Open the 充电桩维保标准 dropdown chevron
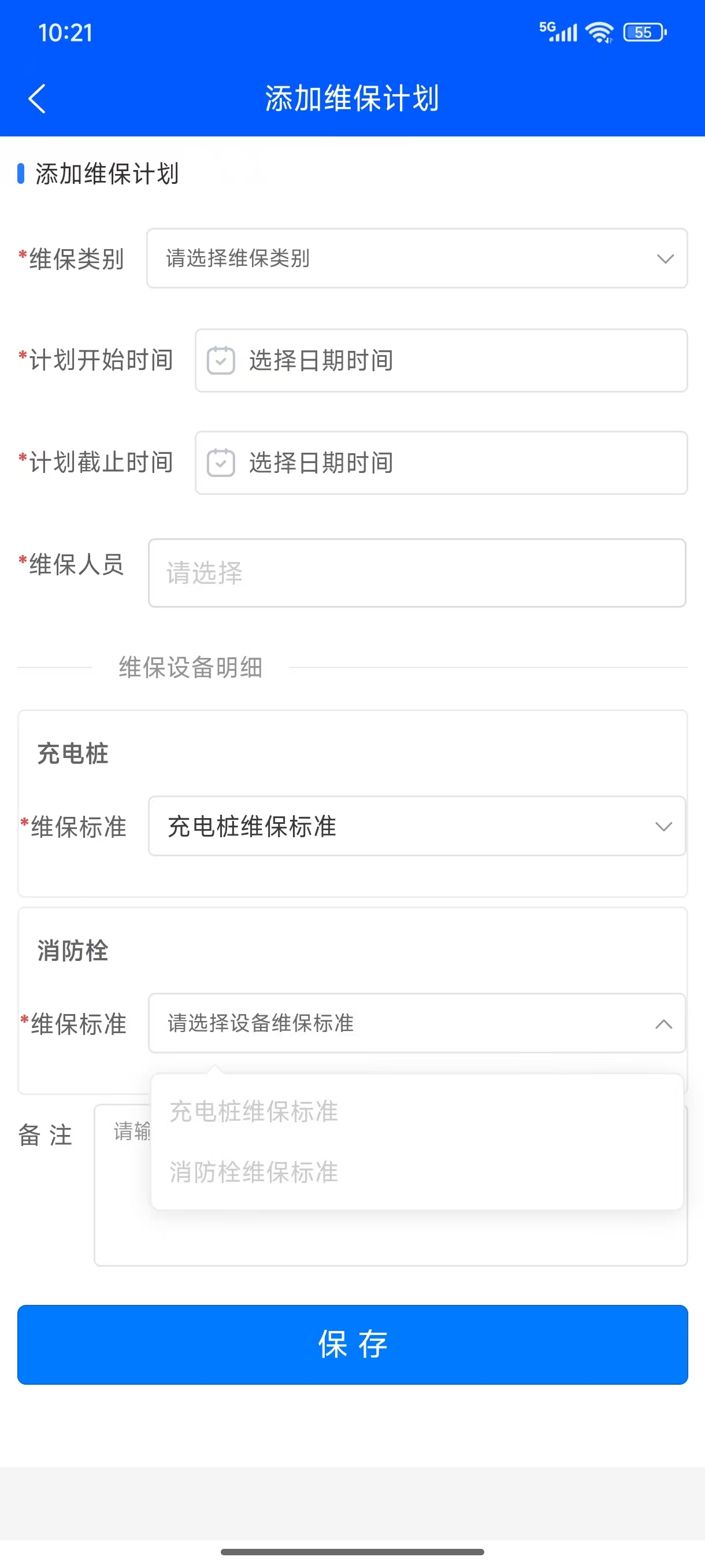This screenshot has height=1568, width=705. click(663, 826)
